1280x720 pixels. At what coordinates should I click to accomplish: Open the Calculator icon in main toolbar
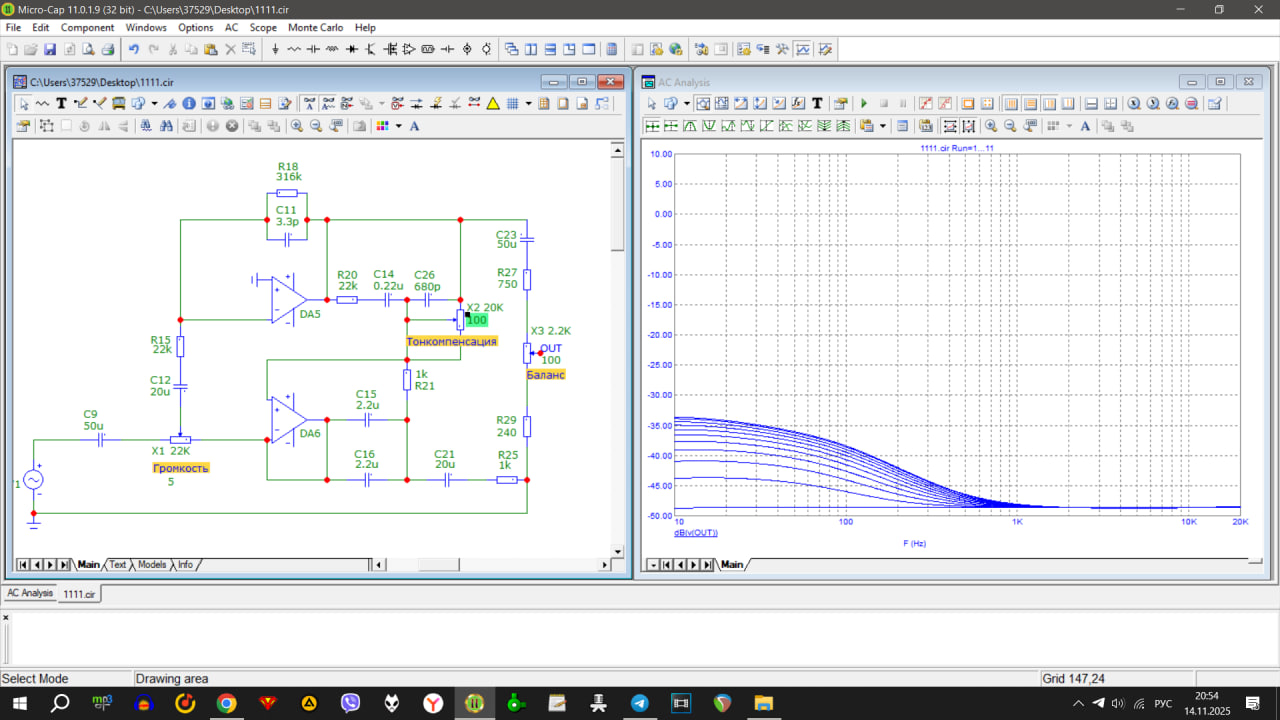[613, 49]
